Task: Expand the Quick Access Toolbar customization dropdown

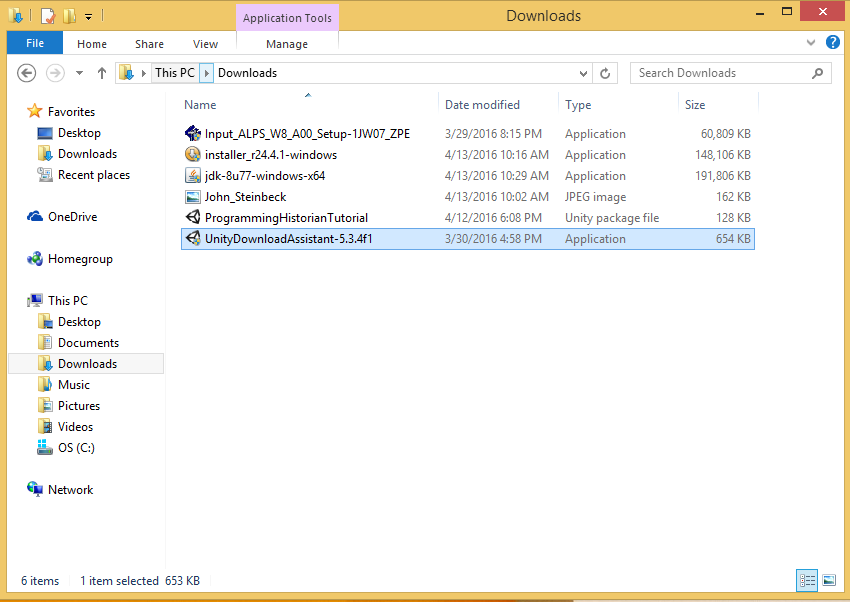Action: 88,15
